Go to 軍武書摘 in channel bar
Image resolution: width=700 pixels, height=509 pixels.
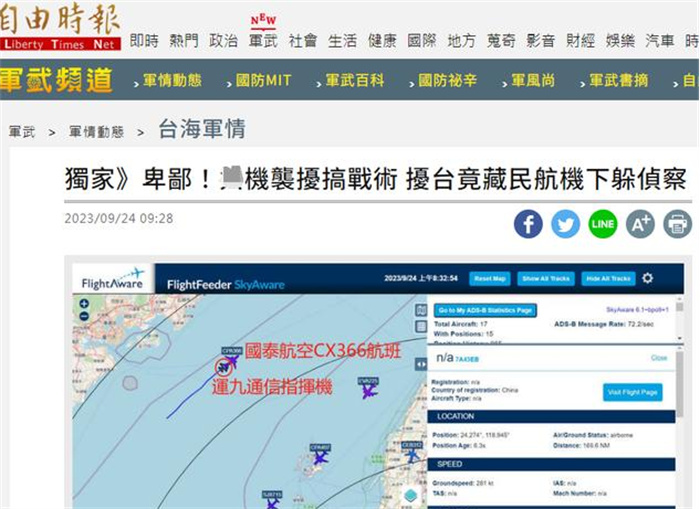coord(619,81)
